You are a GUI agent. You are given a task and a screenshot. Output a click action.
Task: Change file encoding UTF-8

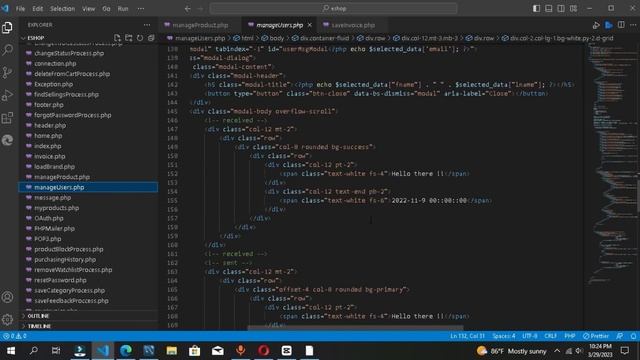click(x=530, y=336)
